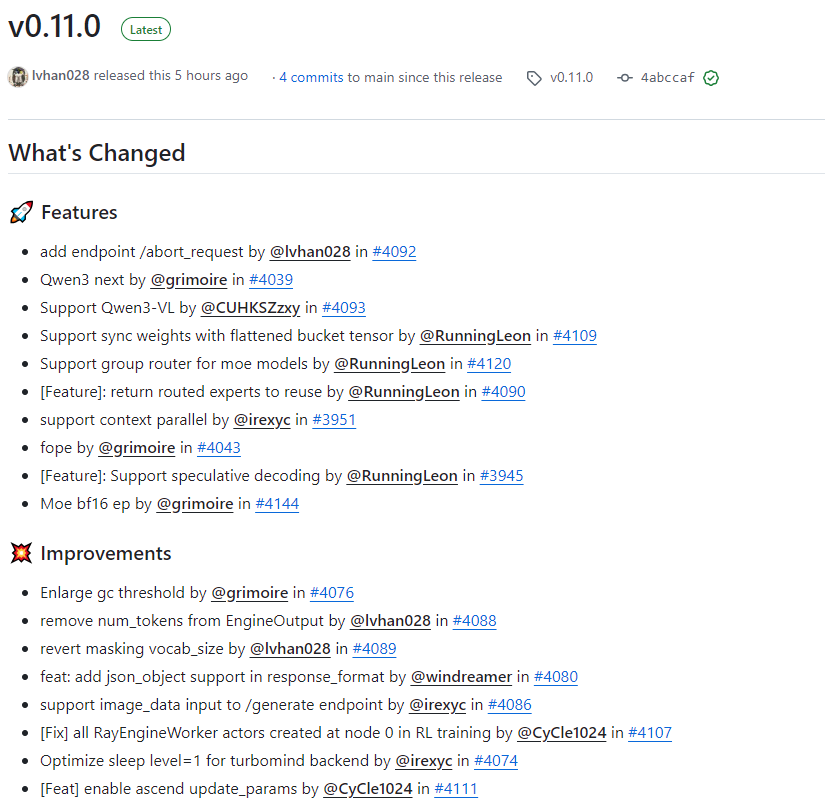Open context parallel pull request #3951
The image size is (825, 808).
(x=334, y=420)
